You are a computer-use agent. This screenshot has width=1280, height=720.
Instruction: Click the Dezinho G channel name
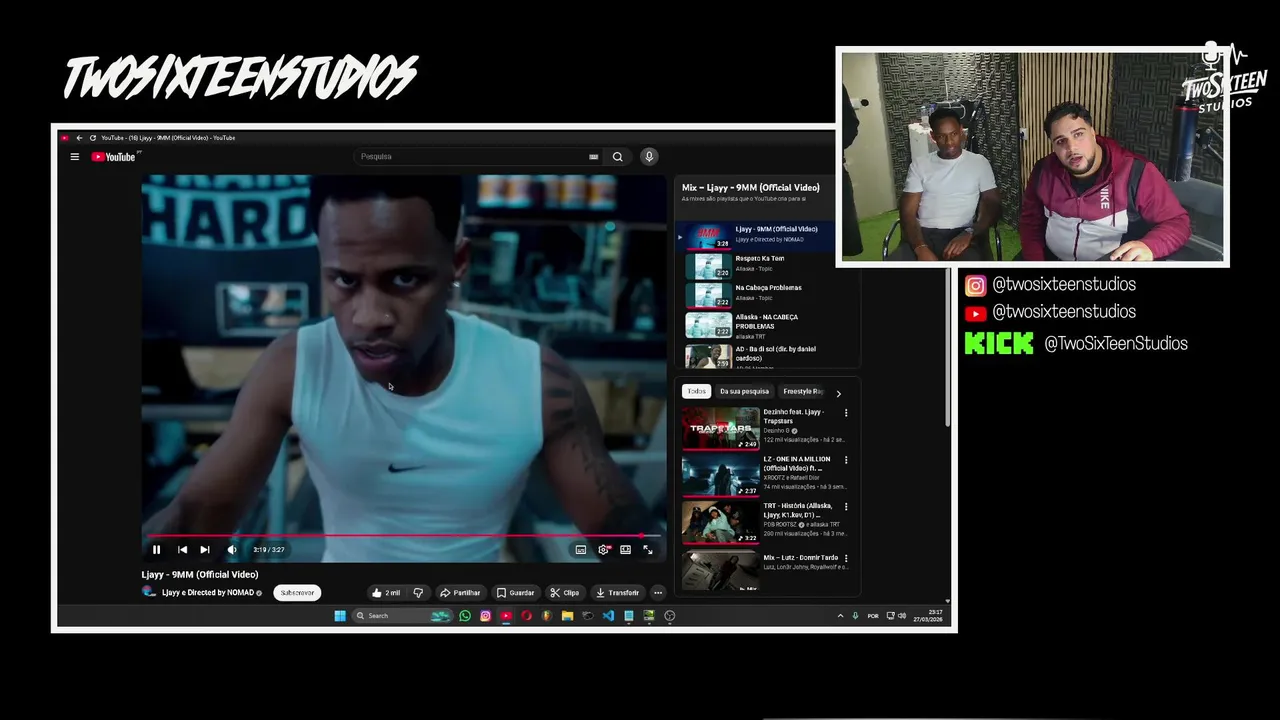point(776,431)
